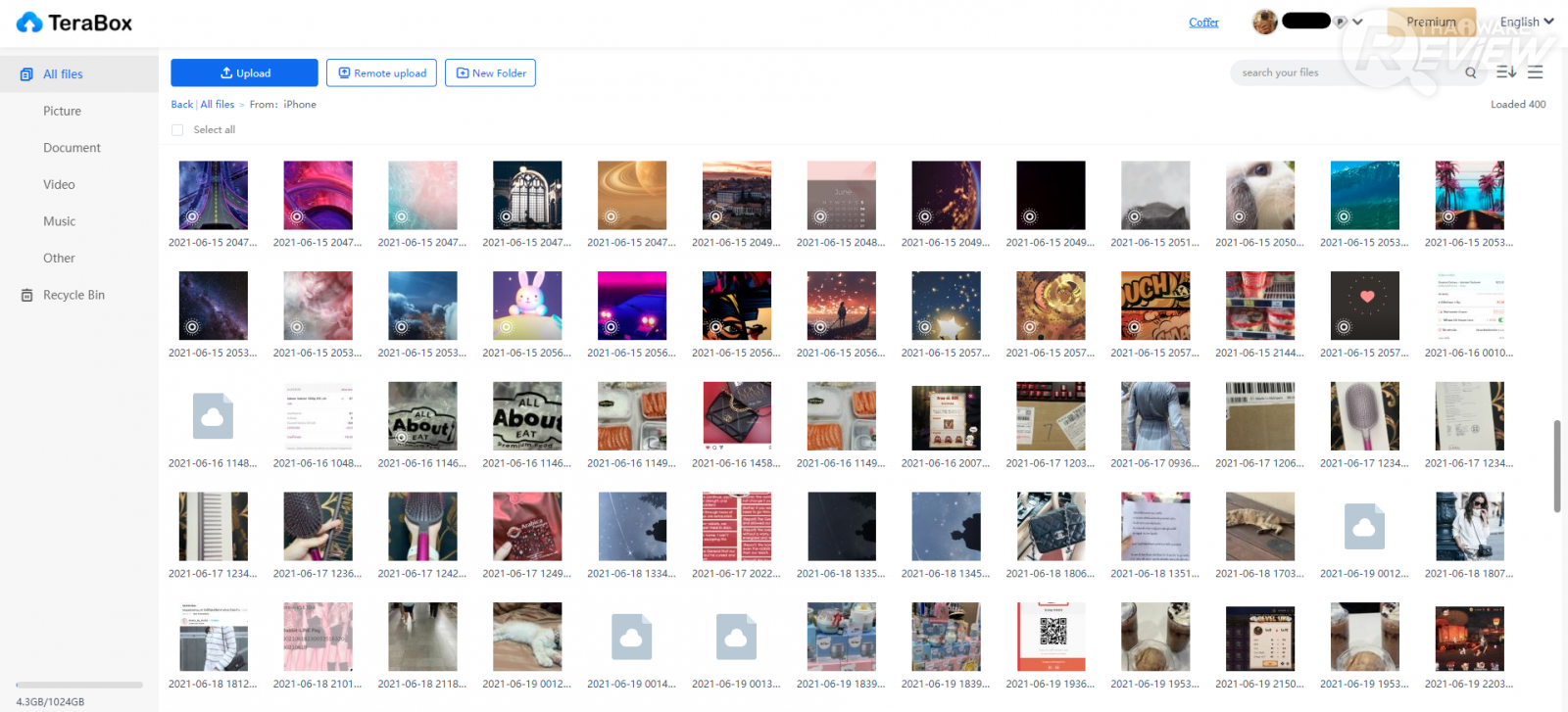The height and width of the screenshot is (712, 1568).
Task: Click the vertical scrollbar thumb
Action: 1557,466
